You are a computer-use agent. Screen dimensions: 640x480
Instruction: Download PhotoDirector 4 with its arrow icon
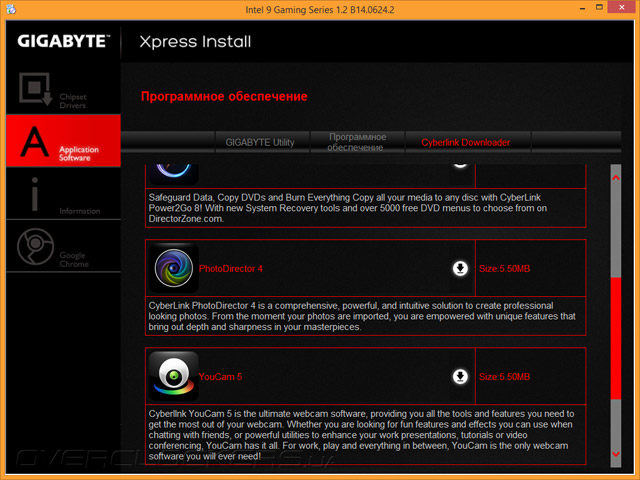pyautogui.click(x=460, y=269)
